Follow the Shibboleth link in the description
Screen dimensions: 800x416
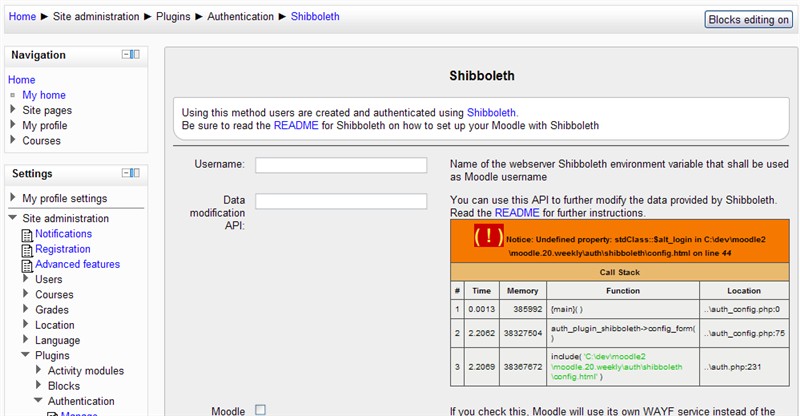click(x=491, y=112)
